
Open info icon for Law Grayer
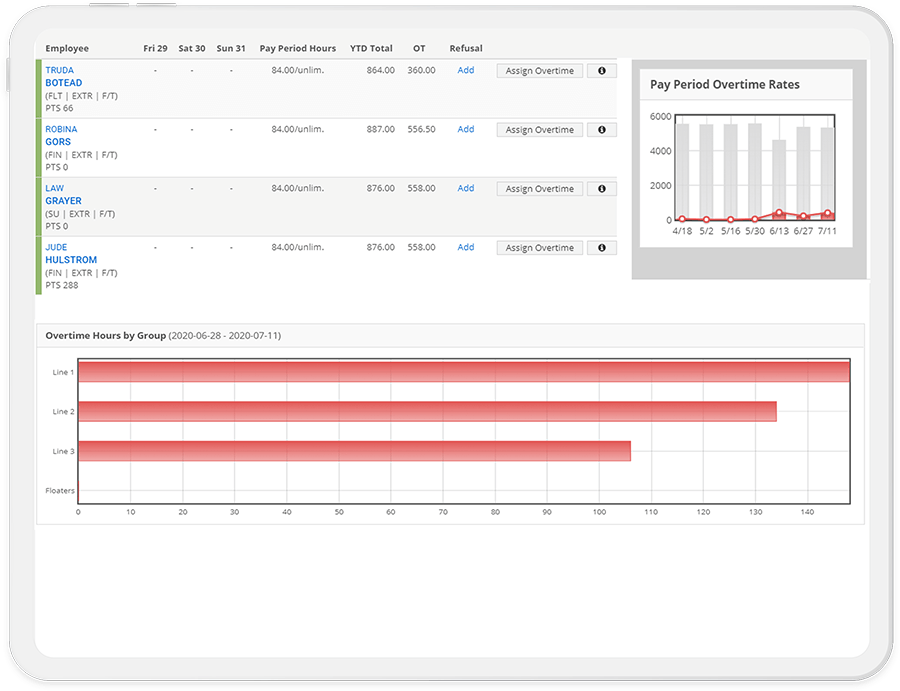click(602, 189)
